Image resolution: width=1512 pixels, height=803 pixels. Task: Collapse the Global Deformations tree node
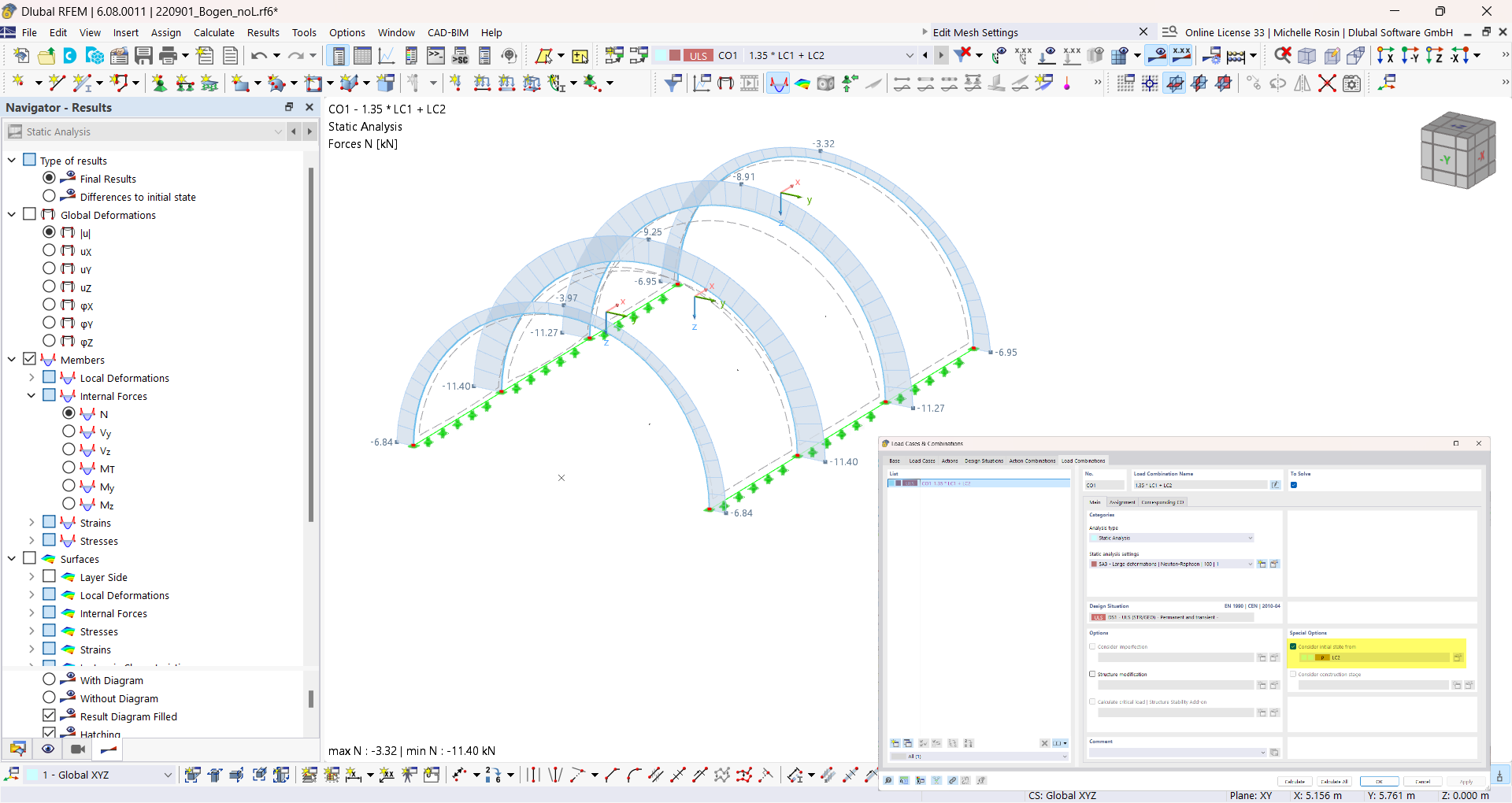pos(12,215)
